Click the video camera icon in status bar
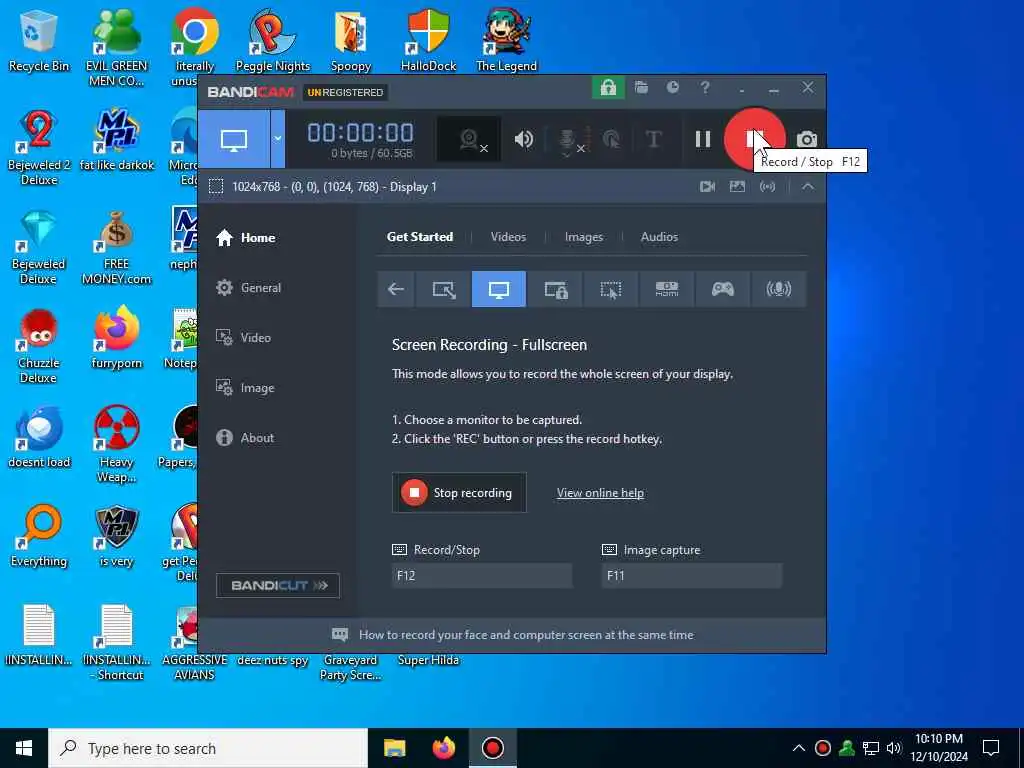 coord(707,187)
